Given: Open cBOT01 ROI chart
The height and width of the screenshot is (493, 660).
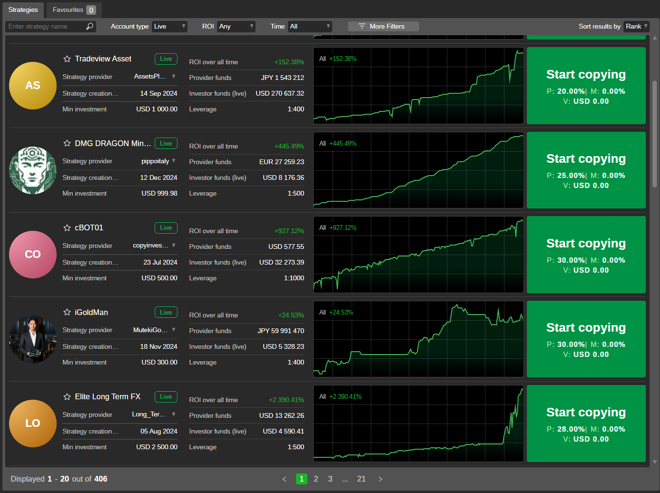Looking at the screenshot, I should 418,254.
